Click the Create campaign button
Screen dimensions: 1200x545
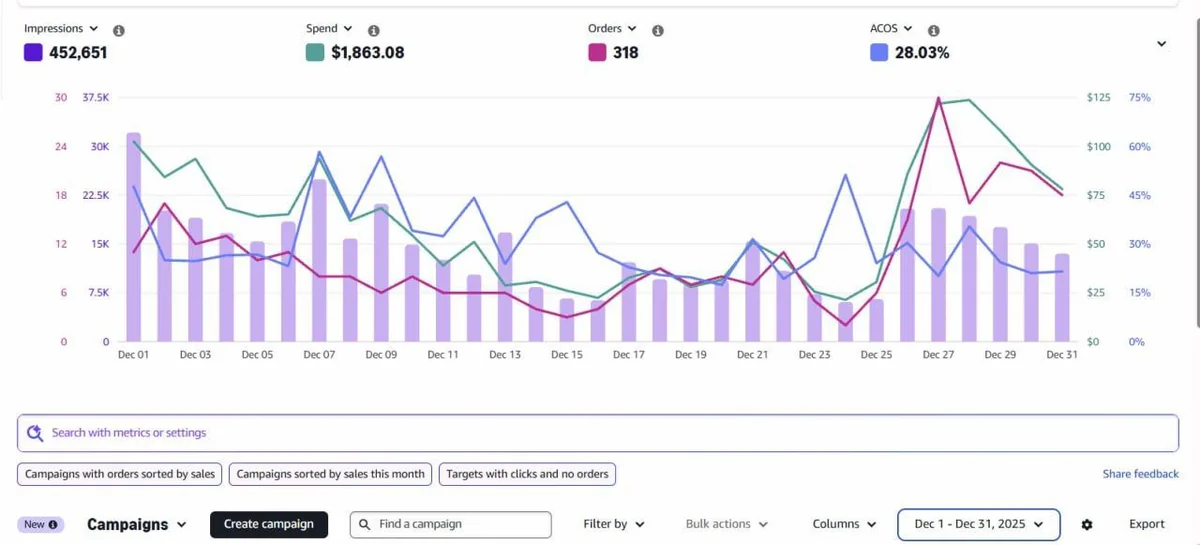point(269,524)
